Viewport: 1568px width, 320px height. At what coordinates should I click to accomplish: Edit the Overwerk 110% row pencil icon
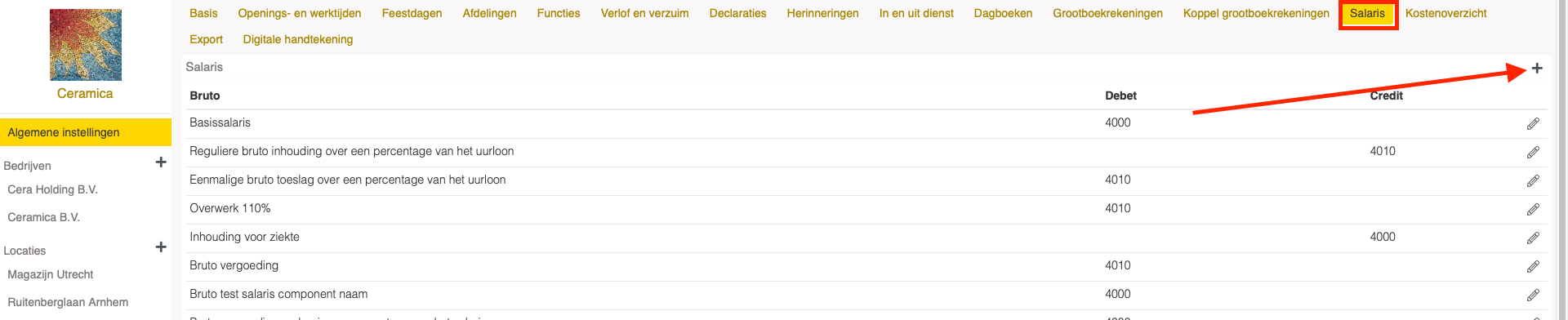[x=1533, y=210]
